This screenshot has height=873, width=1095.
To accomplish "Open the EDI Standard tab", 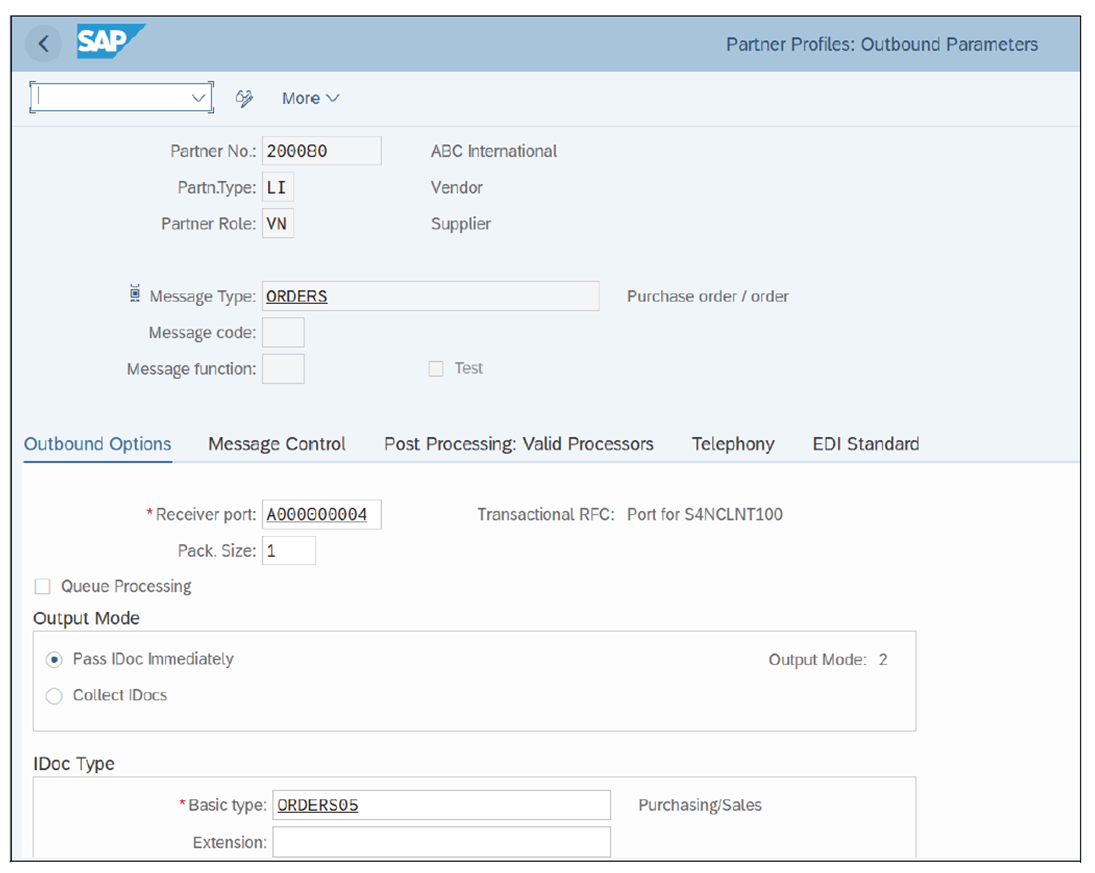I will tap(865, 444).
